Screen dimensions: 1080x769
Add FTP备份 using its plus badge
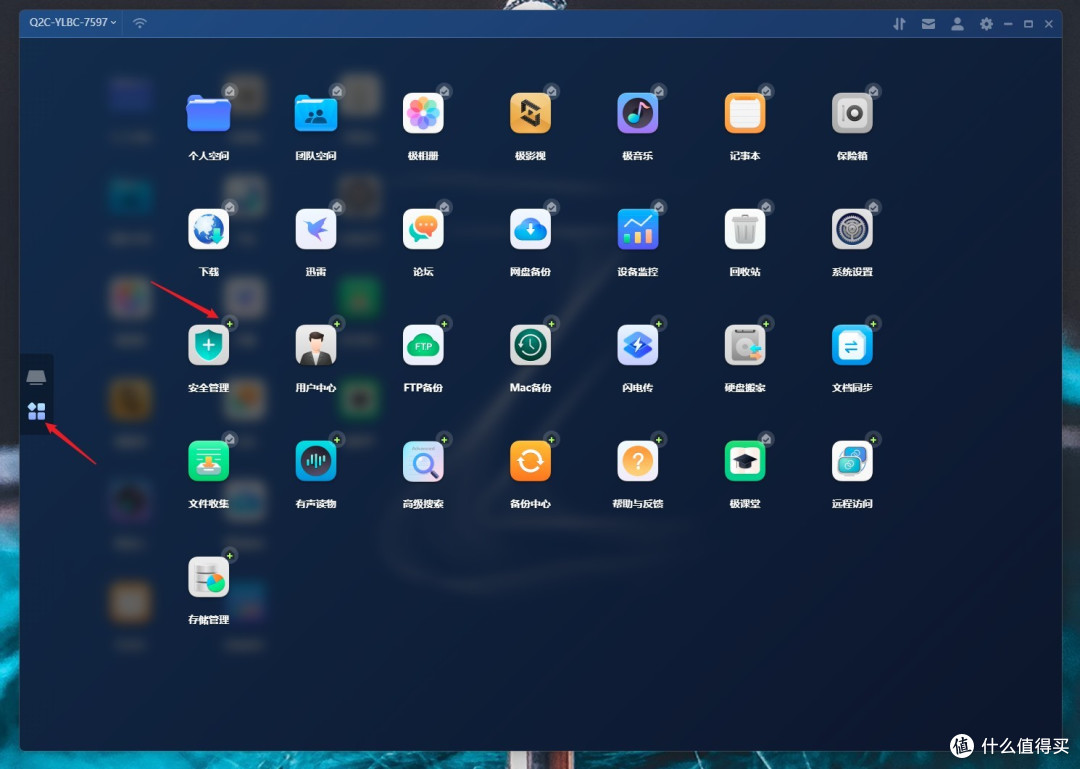(x=444, y=324)
